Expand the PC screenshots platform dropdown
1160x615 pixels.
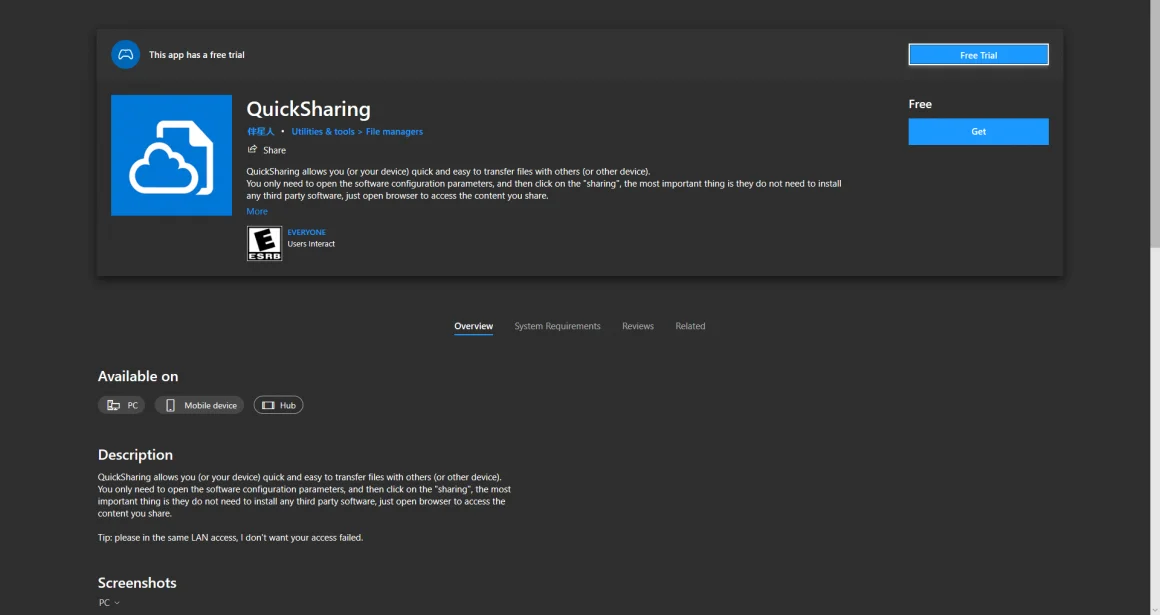pos(109,602)
